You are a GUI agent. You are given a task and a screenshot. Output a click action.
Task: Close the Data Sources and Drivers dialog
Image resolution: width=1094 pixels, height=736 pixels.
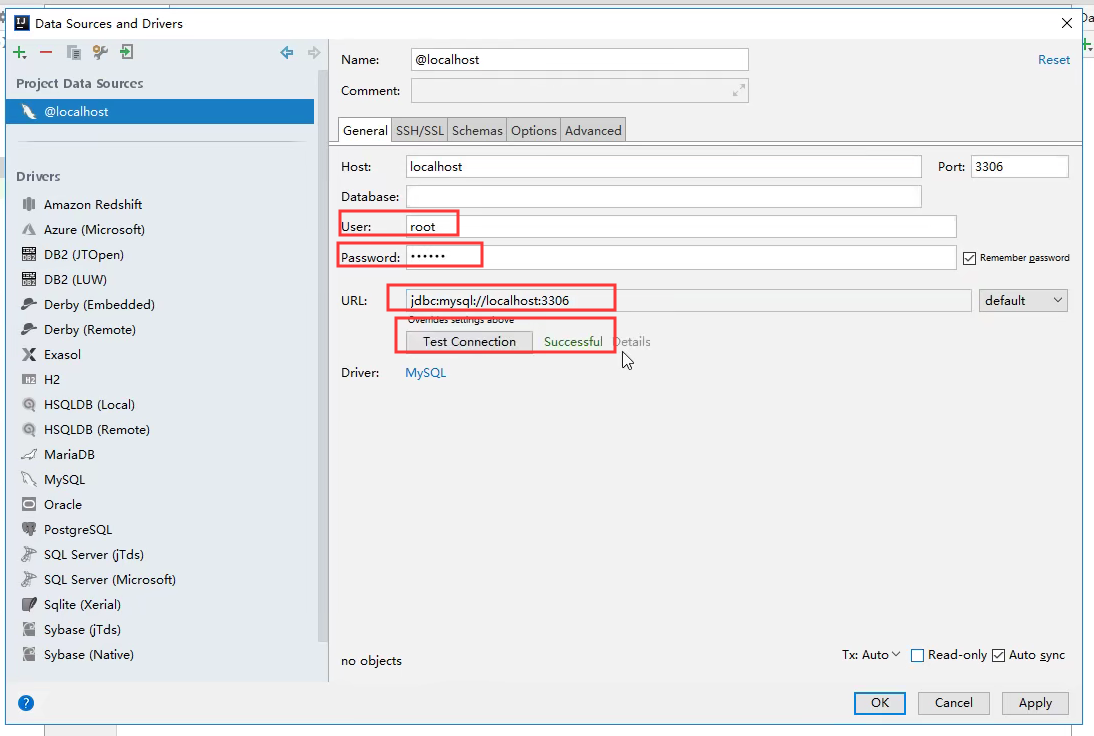(x=1067, y=23)
